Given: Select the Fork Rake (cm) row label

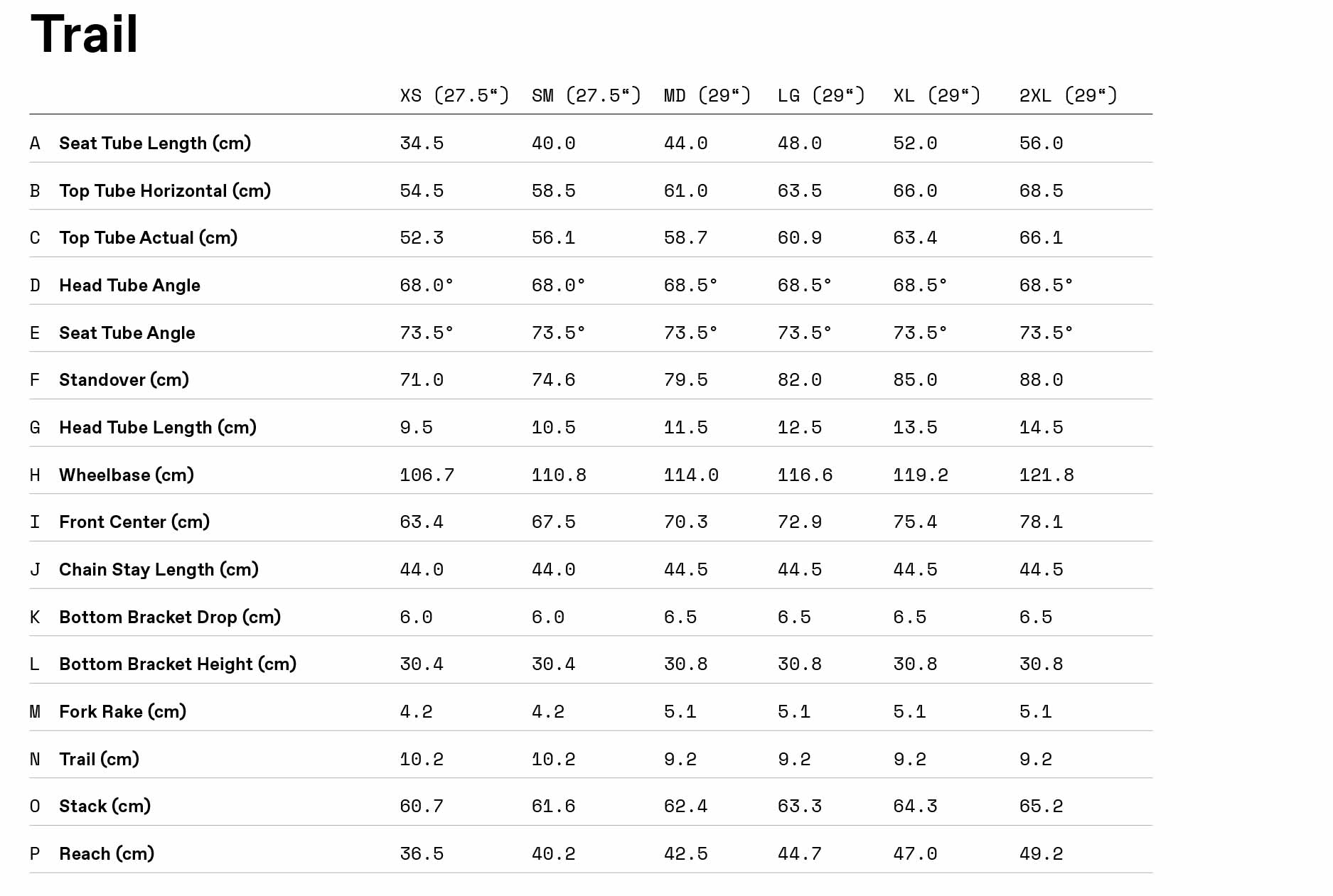Looking at the screenshot, I should point(122,712).
